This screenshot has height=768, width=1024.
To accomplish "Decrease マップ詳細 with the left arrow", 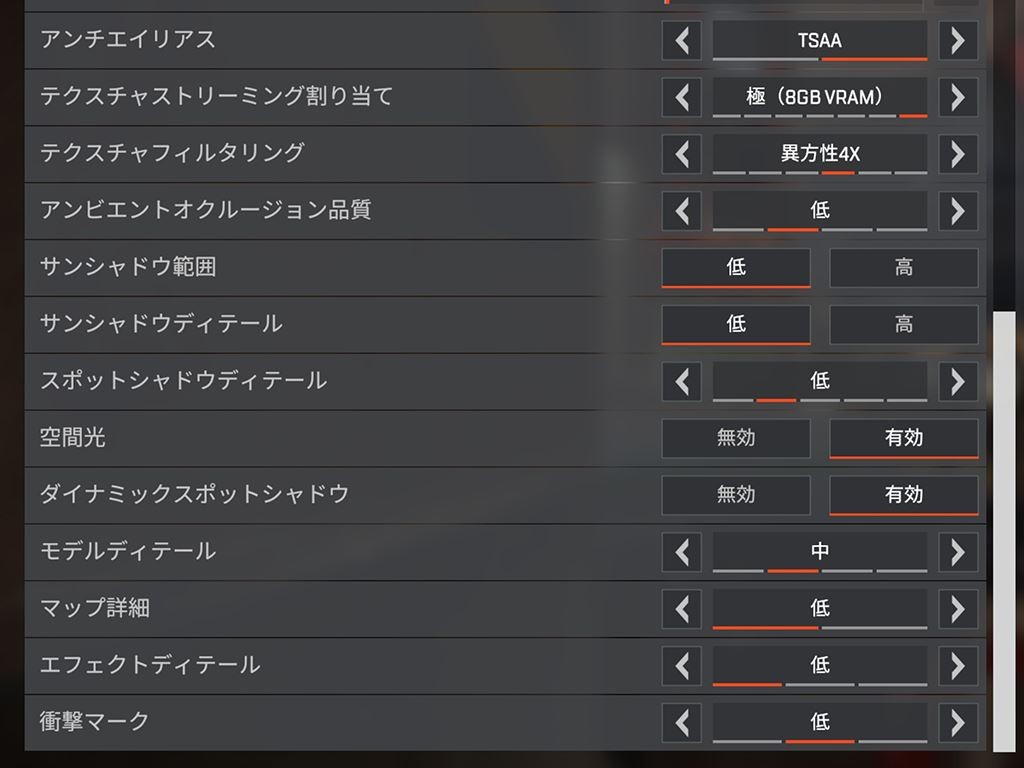I will 682,608.
